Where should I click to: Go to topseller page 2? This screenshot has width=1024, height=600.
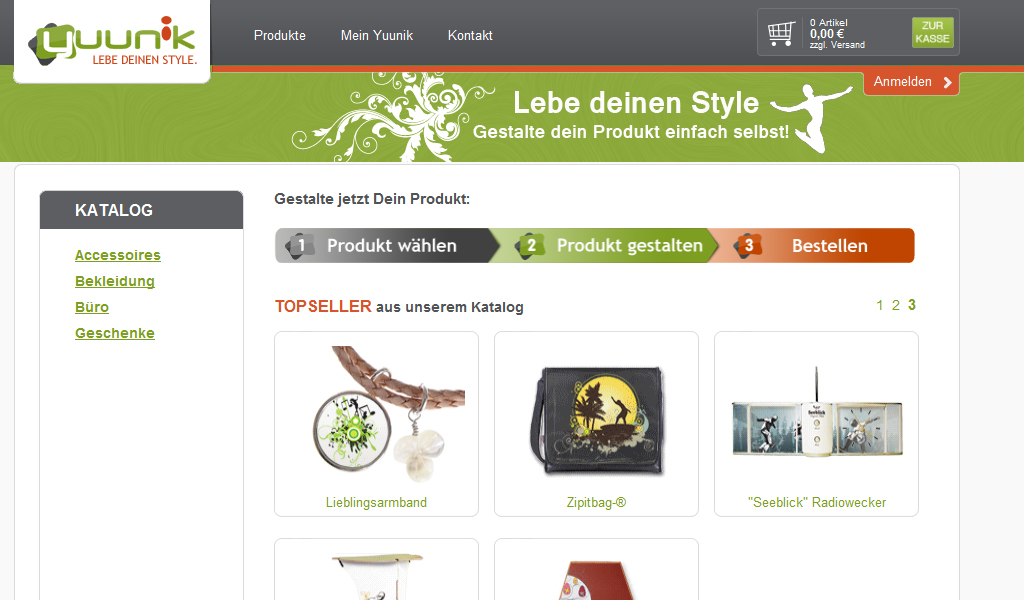point(896,306)
